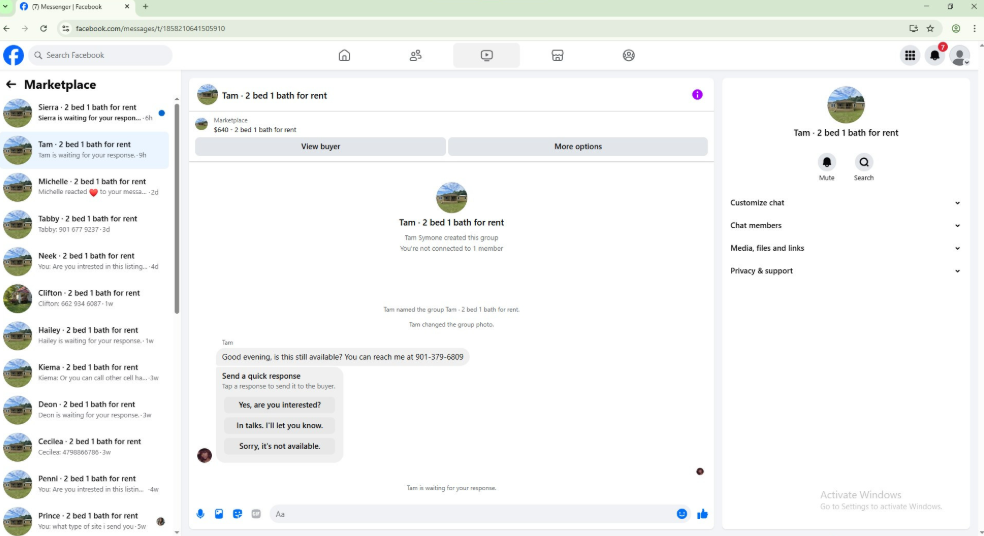Open the Marketplace icon in top navigation
Image resolution: width=984 pixels, height=536 pixels.
point(557,55)
